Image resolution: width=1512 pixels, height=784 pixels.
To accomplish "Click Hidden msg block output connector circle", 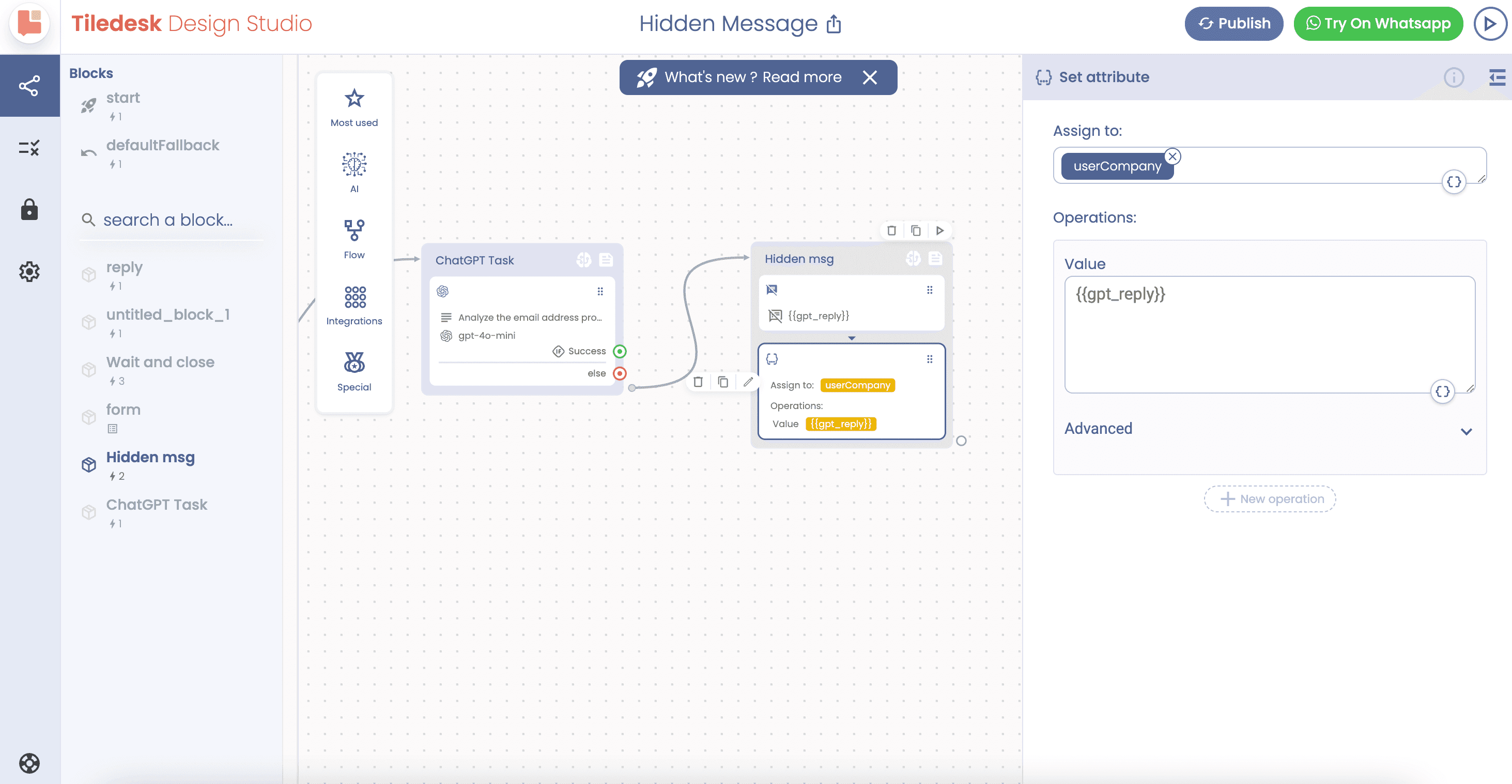I will pos(961,441).
